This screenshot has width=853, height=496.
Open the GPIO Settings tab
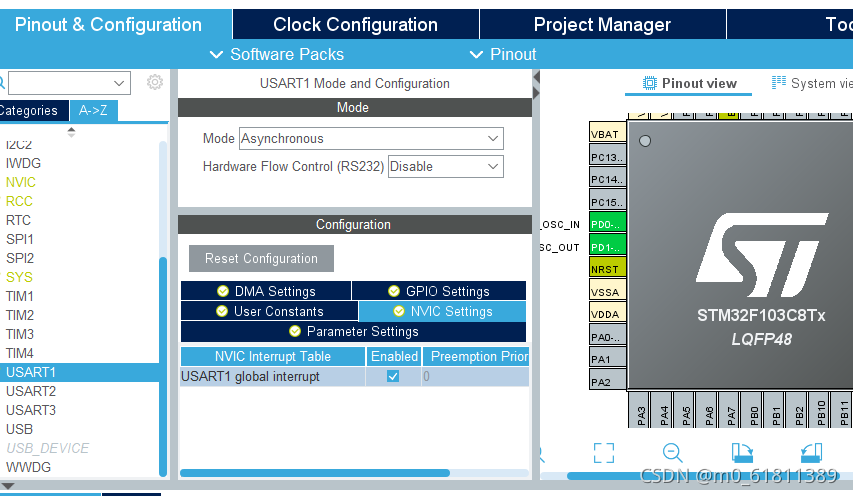click(439, 291)
